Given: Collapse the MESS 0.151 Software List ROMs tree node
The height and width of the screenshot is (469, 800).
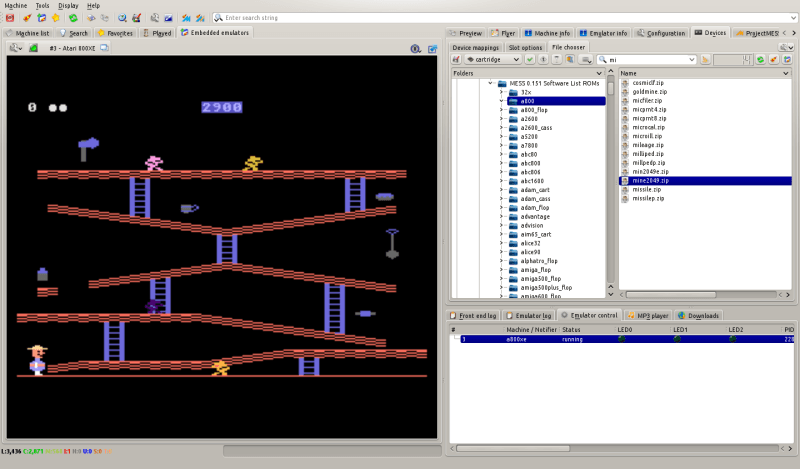Looking at the screenshot, I should [x=490, y=83].
